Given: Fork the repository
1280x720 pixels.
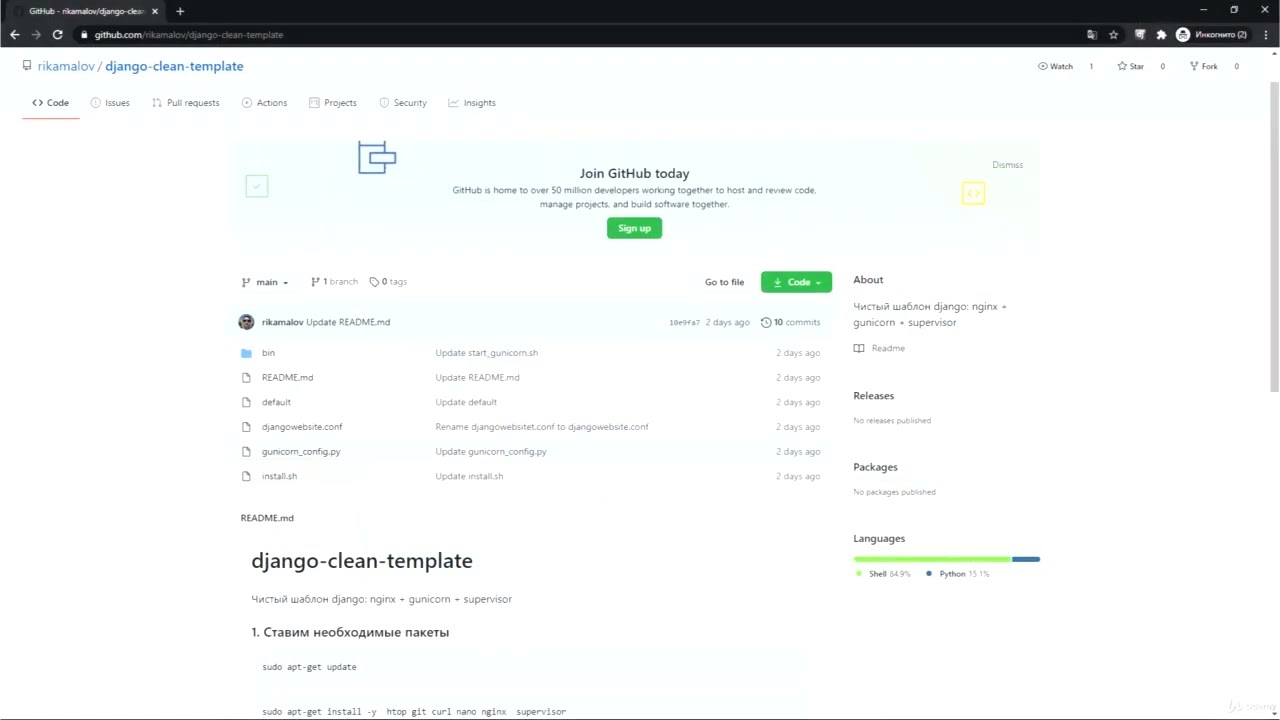Looking at the screenshot, I should pos(1203,66).
